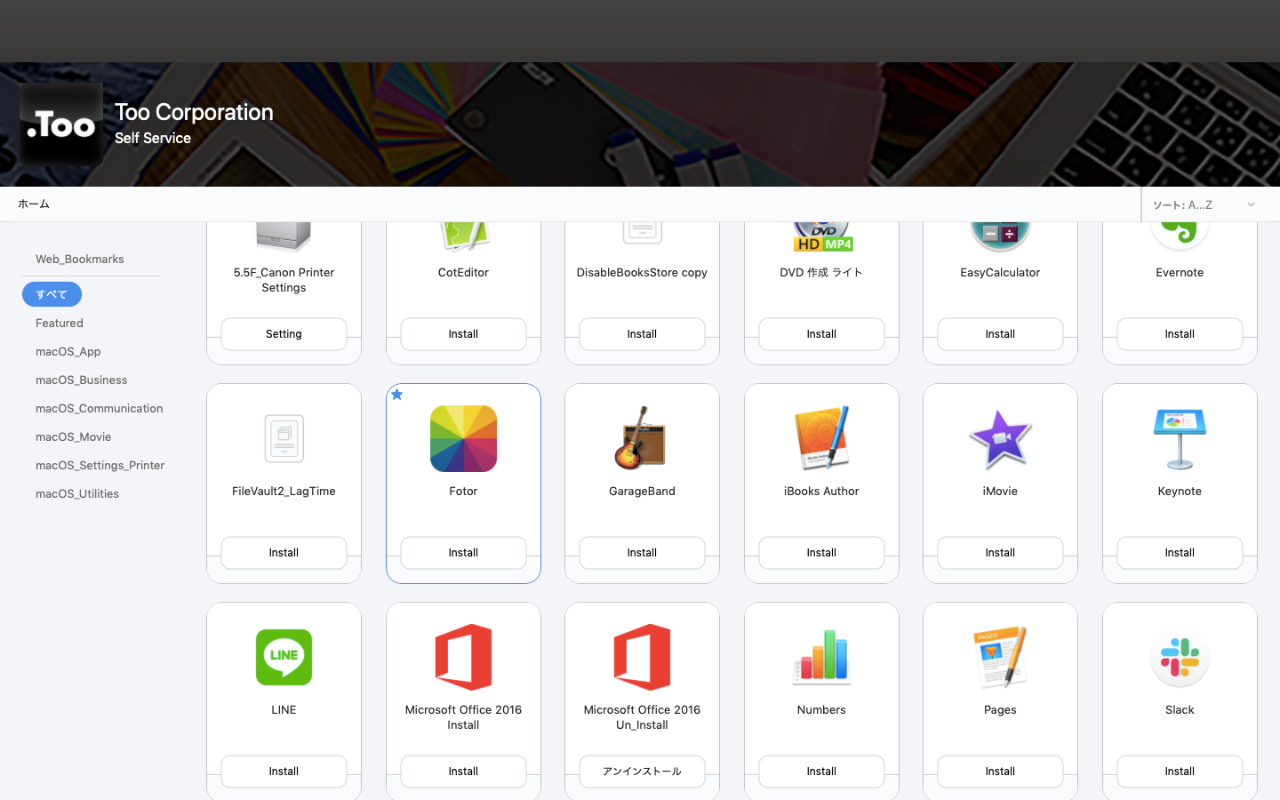Click Setting for 5.5F_Canon Printer Settings

point(284,334)
